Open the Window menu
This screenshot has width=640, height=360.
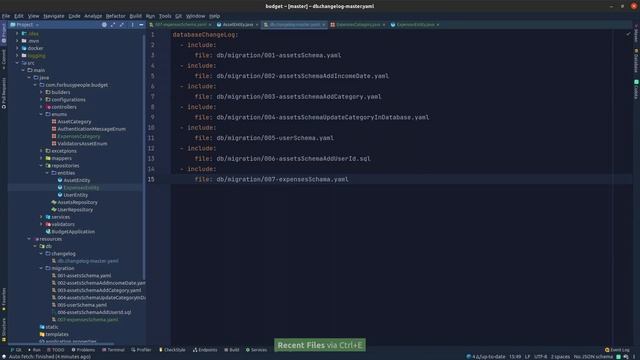pos(196,16)
